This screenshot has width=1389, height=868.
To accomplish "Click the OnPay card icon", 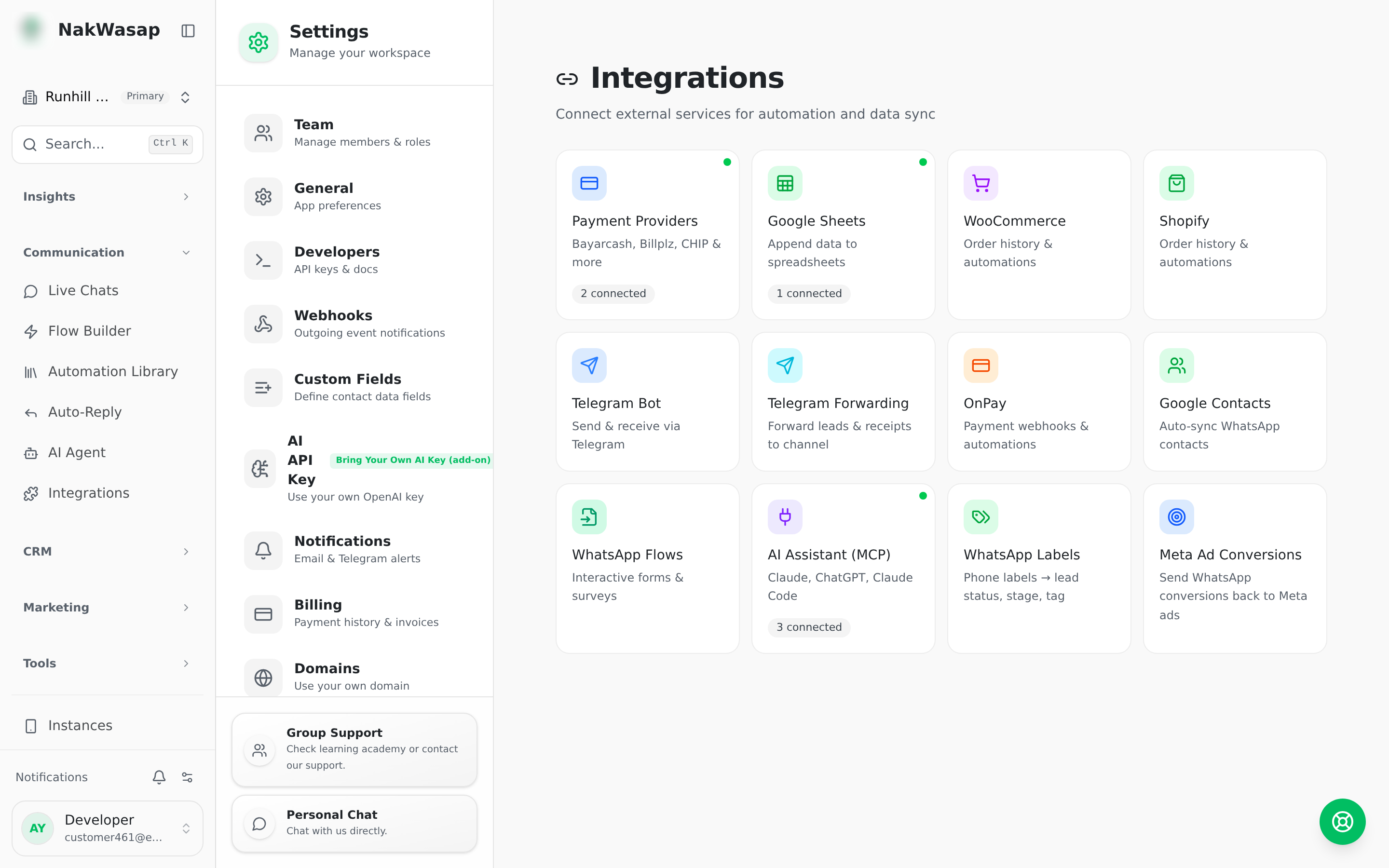I will [980, 365].
